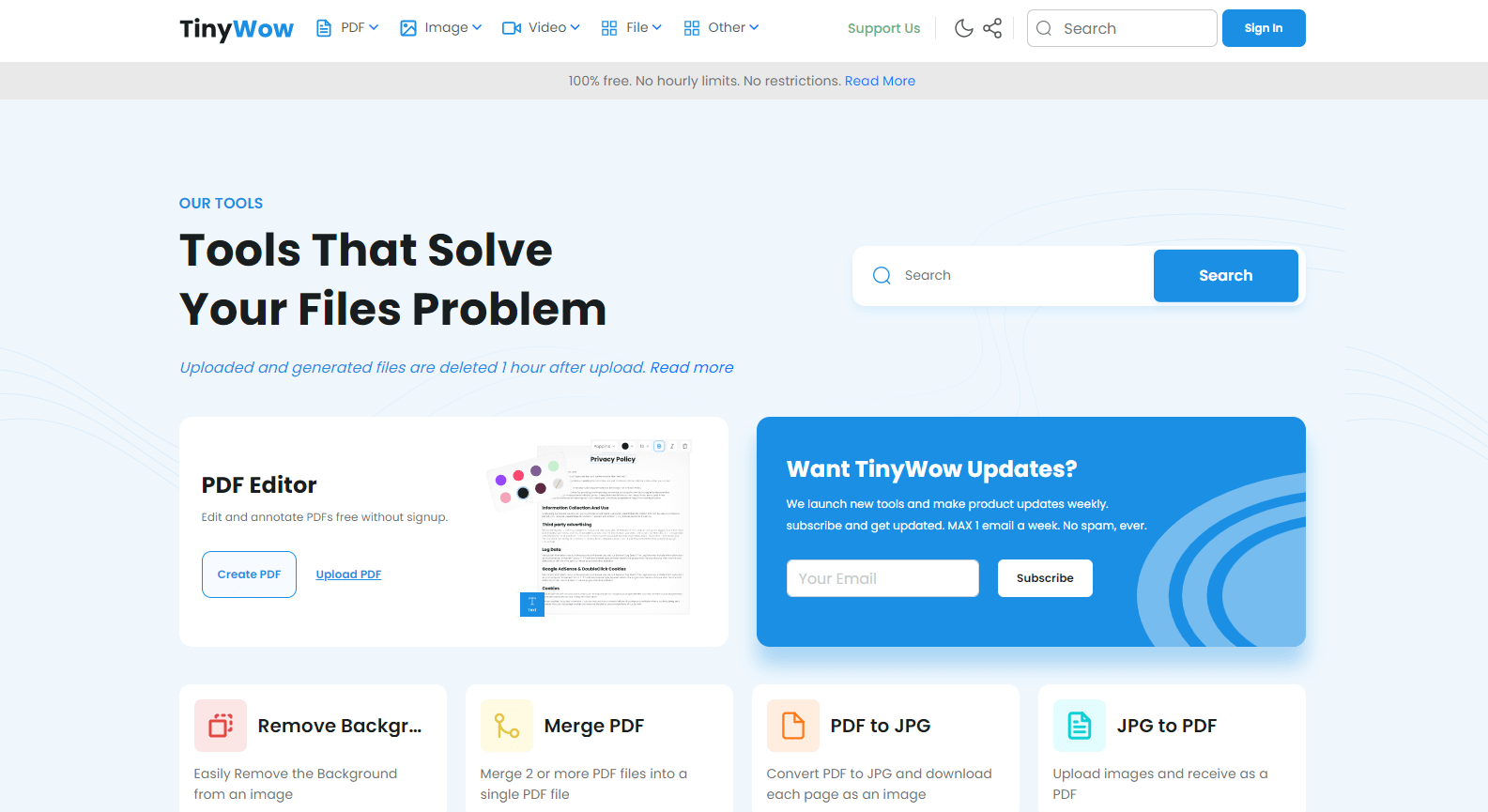Open the Upload PDF link

[348, 575]
